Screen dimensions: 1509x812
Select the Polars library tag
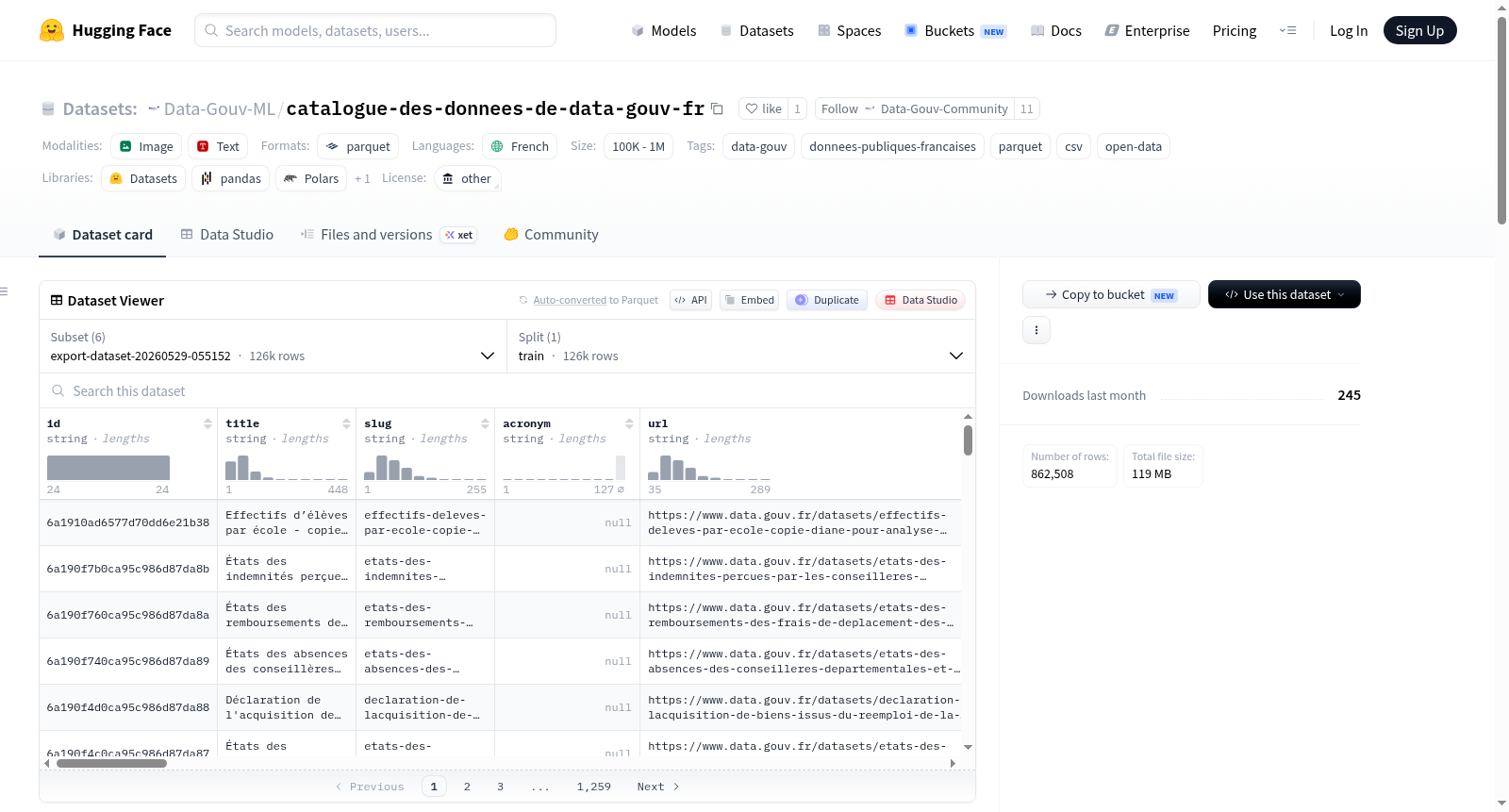[311, 178]
